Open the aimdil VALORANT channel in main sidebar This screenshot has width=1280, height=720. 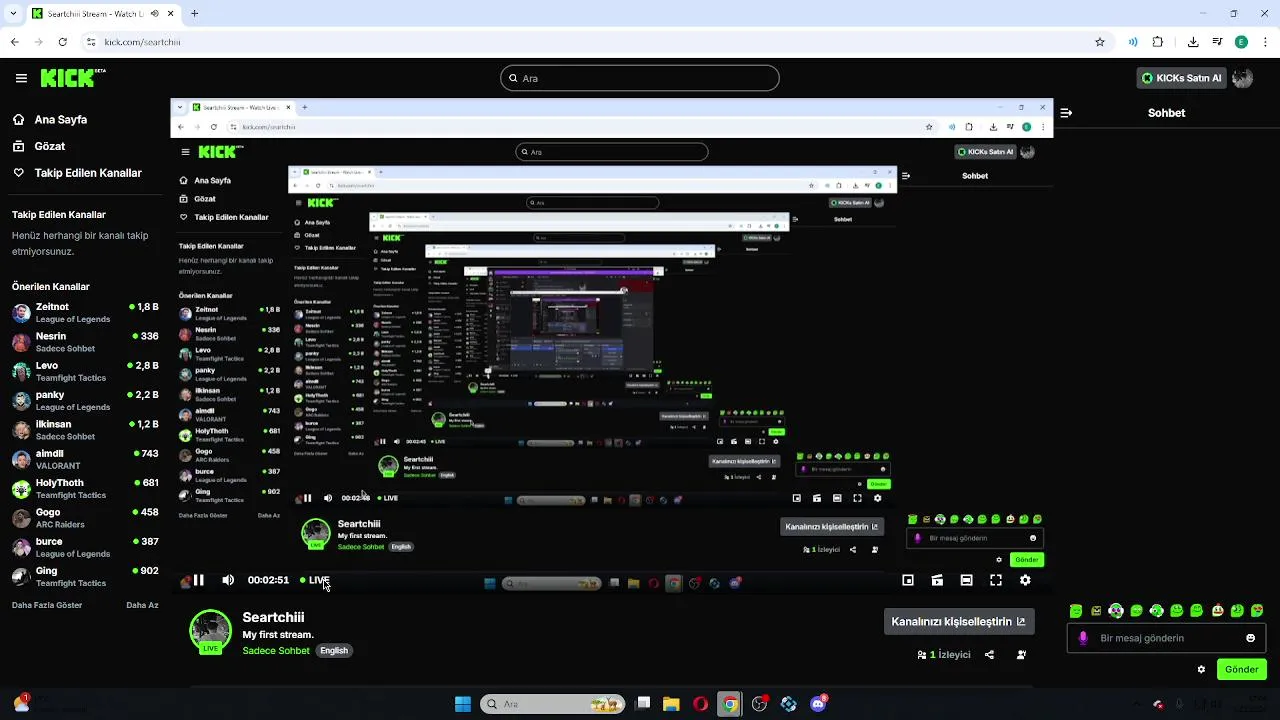85,459
